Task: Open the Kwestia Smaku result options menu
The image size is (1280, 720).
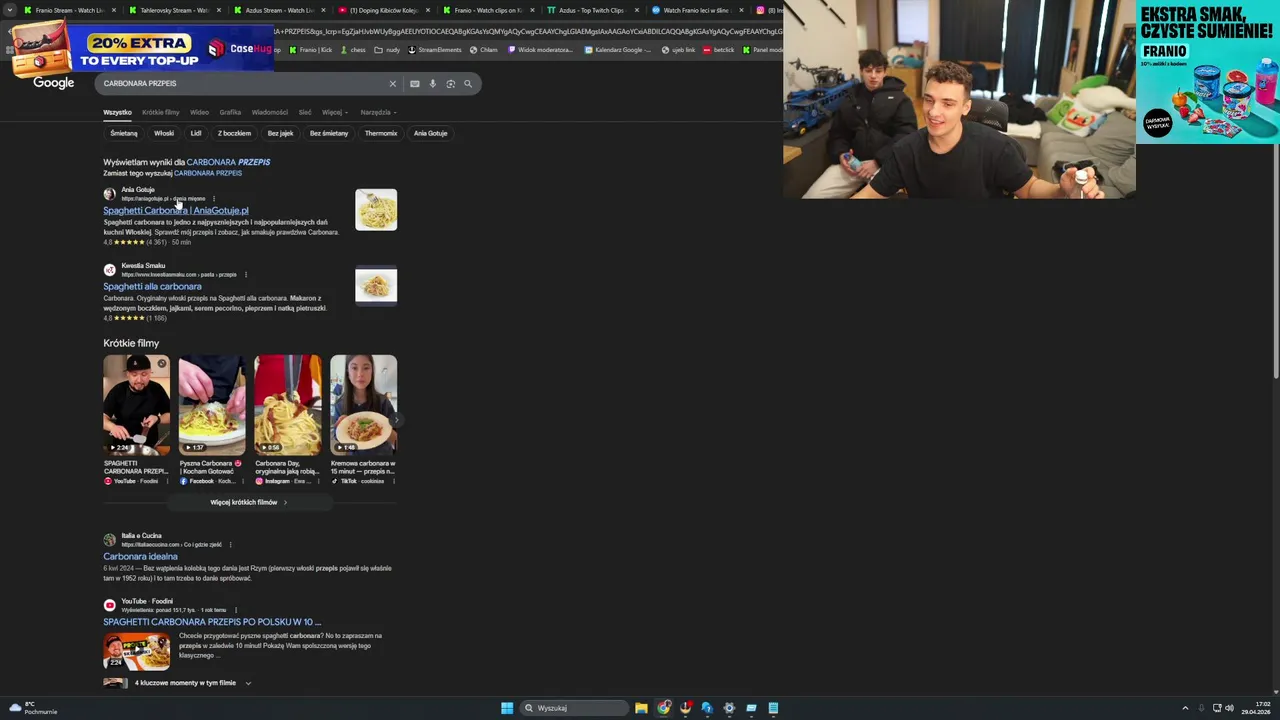Action: pyautogui.click(x=245, y=274)
